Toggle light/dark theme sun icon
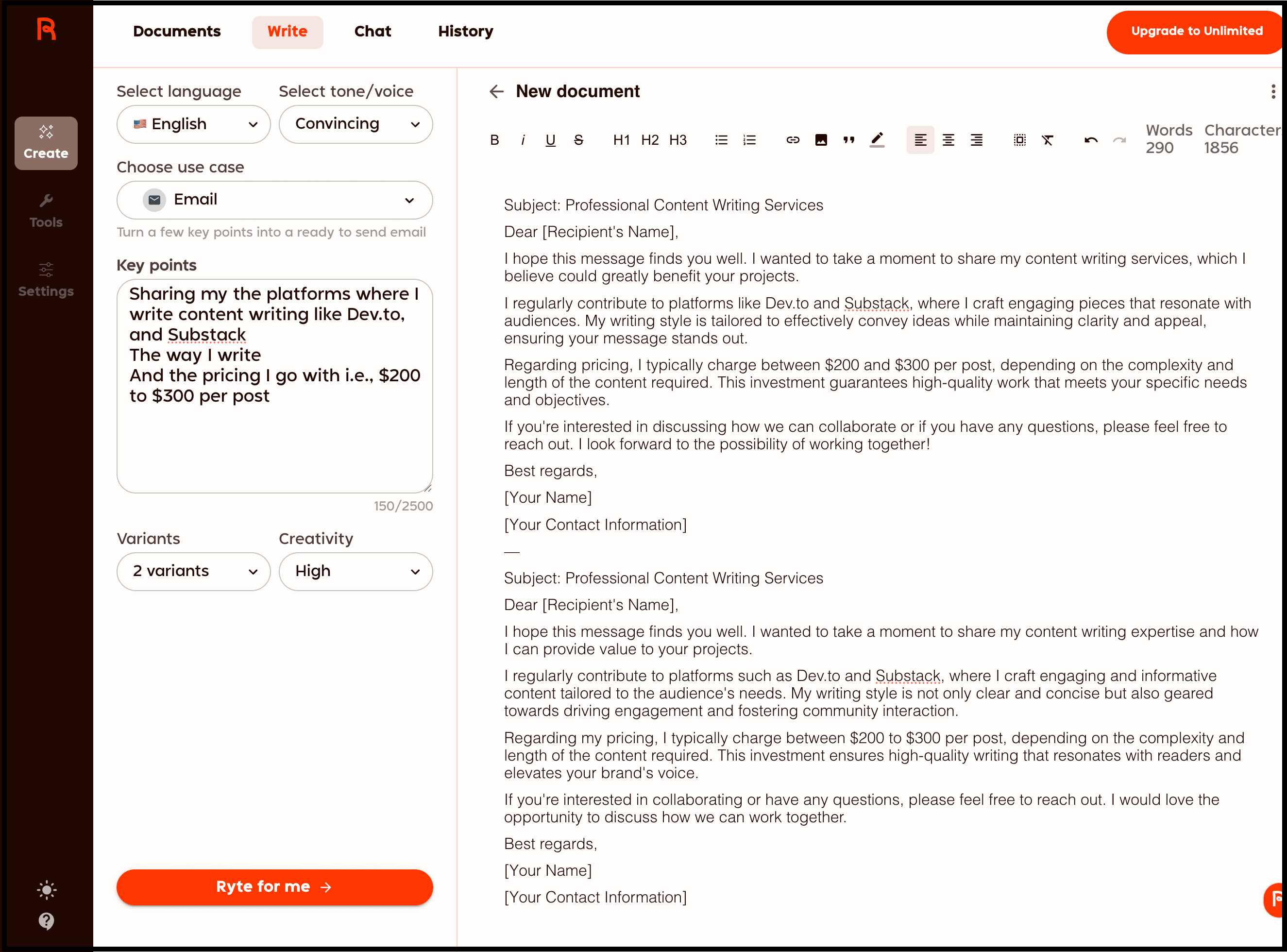 pyautogui.click(x=46, y=890)
